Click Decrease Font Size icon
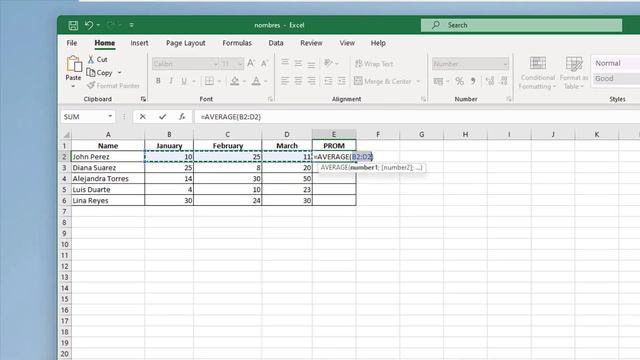The image size is (640, 360). tap(264, 63)
